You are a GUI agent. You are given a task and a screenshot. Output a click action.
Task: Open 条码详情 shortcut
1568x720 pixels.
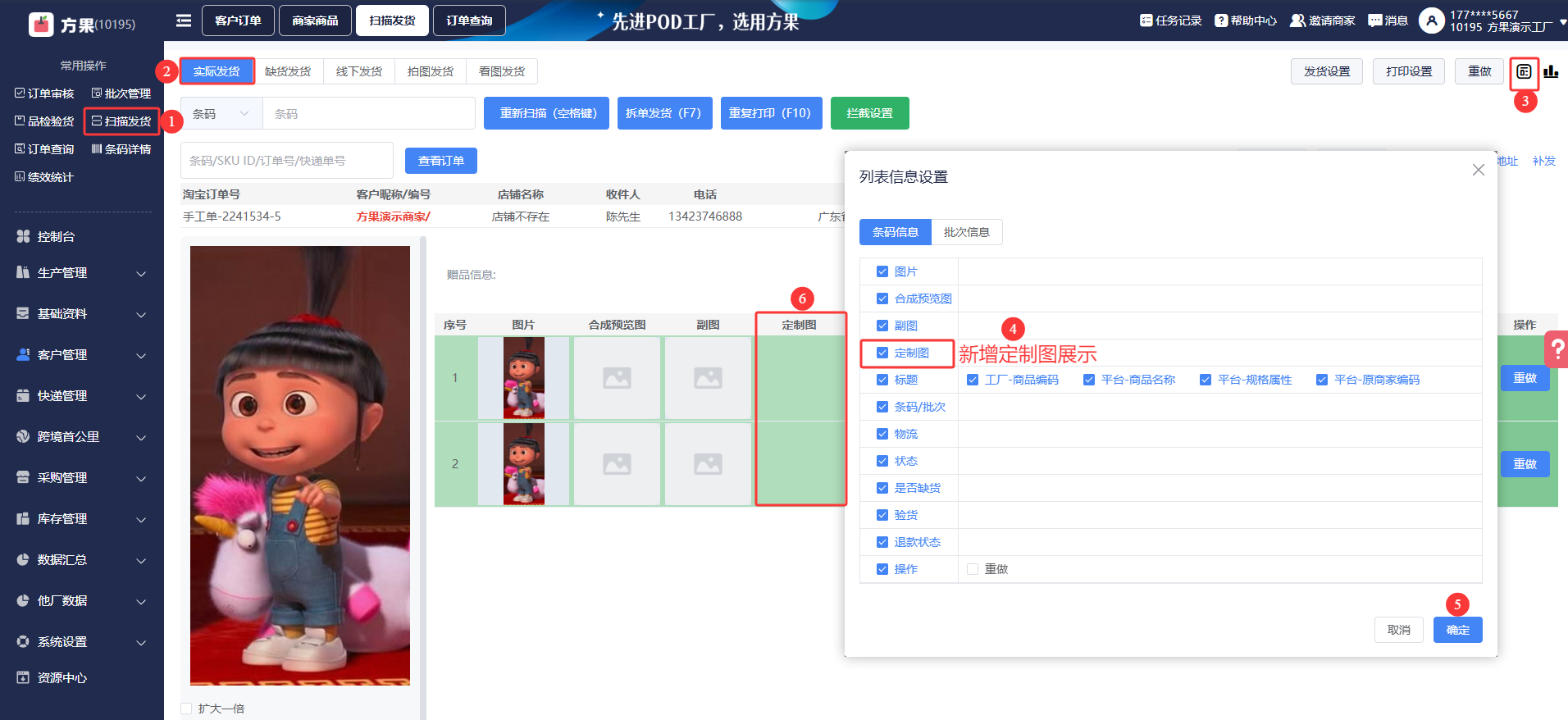click(x=121, y=149)
